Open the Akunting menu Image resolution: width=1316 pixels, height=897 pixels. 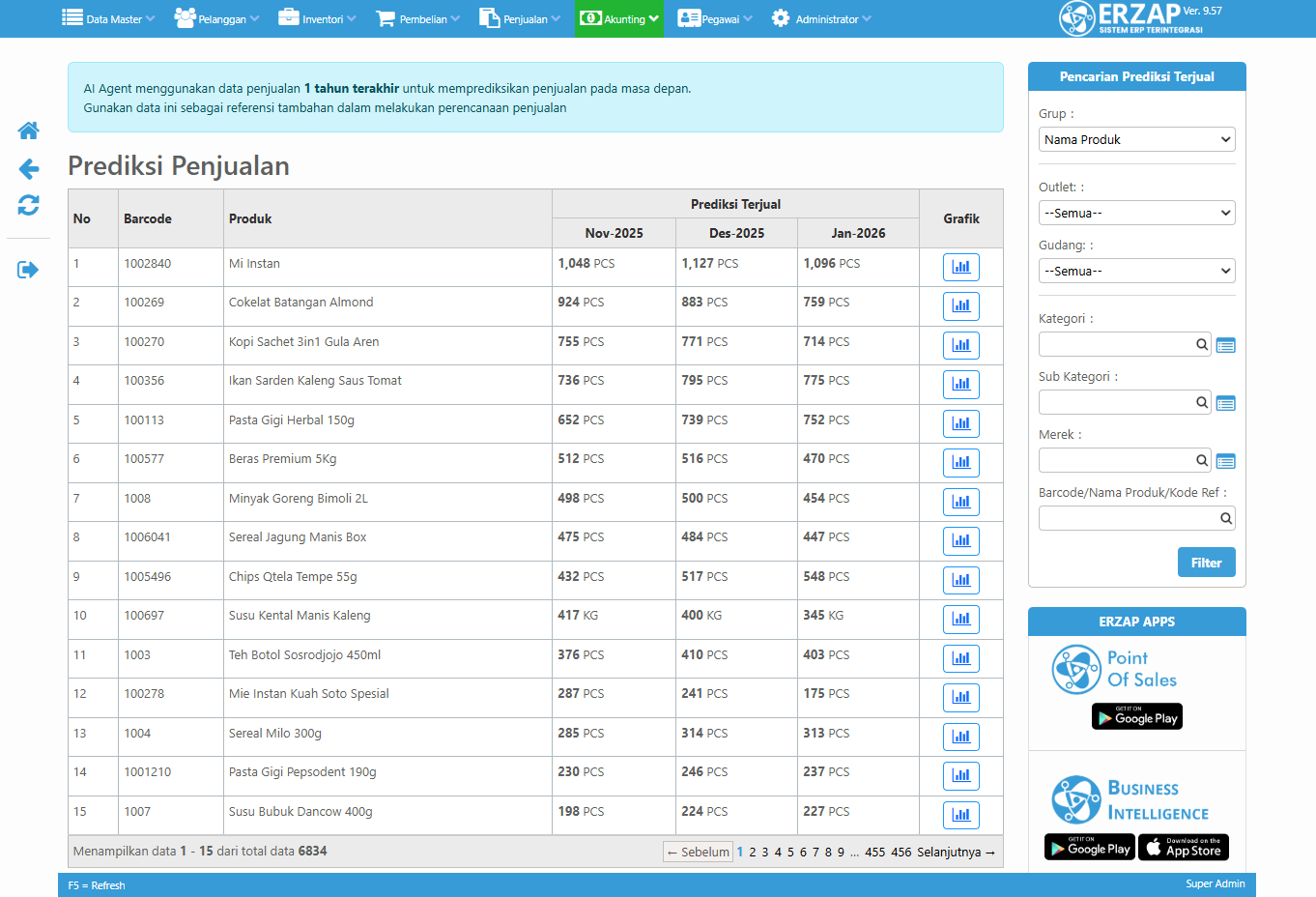click(619, 18)
